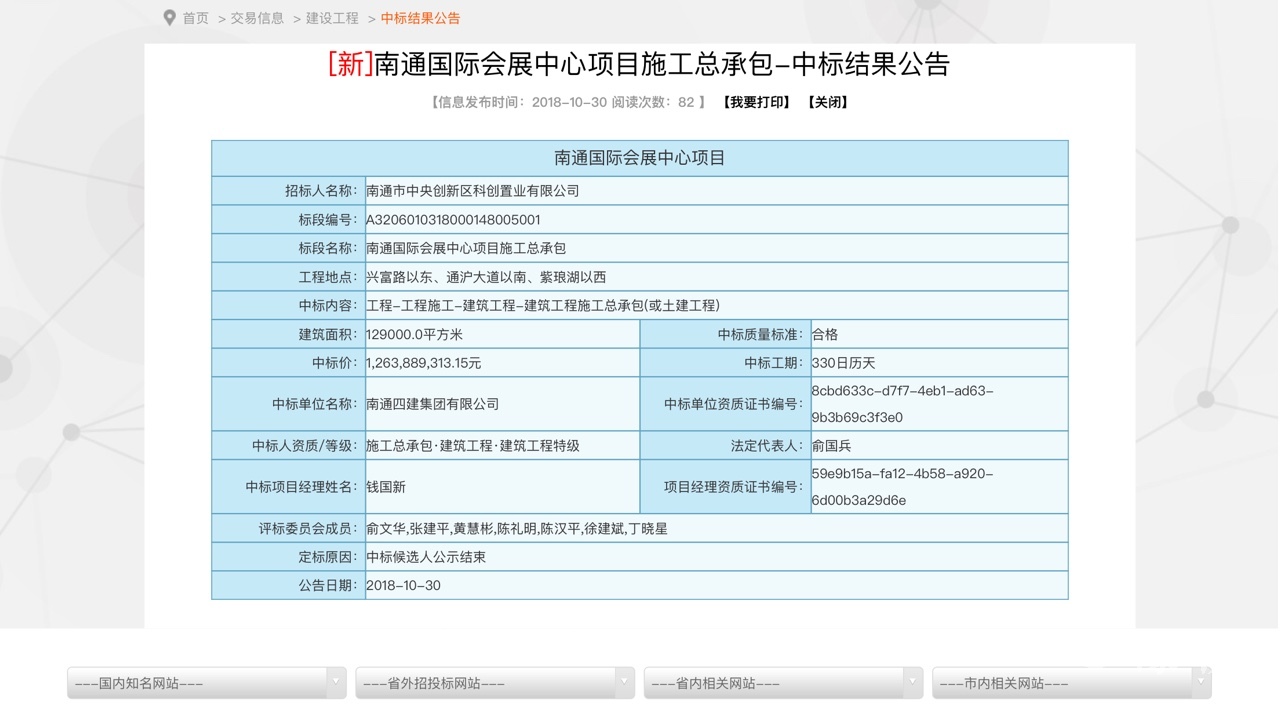Select winning bidder 南通四建集团有限公司
This screenshot has height=720, width=1280.
pos(432,404)
